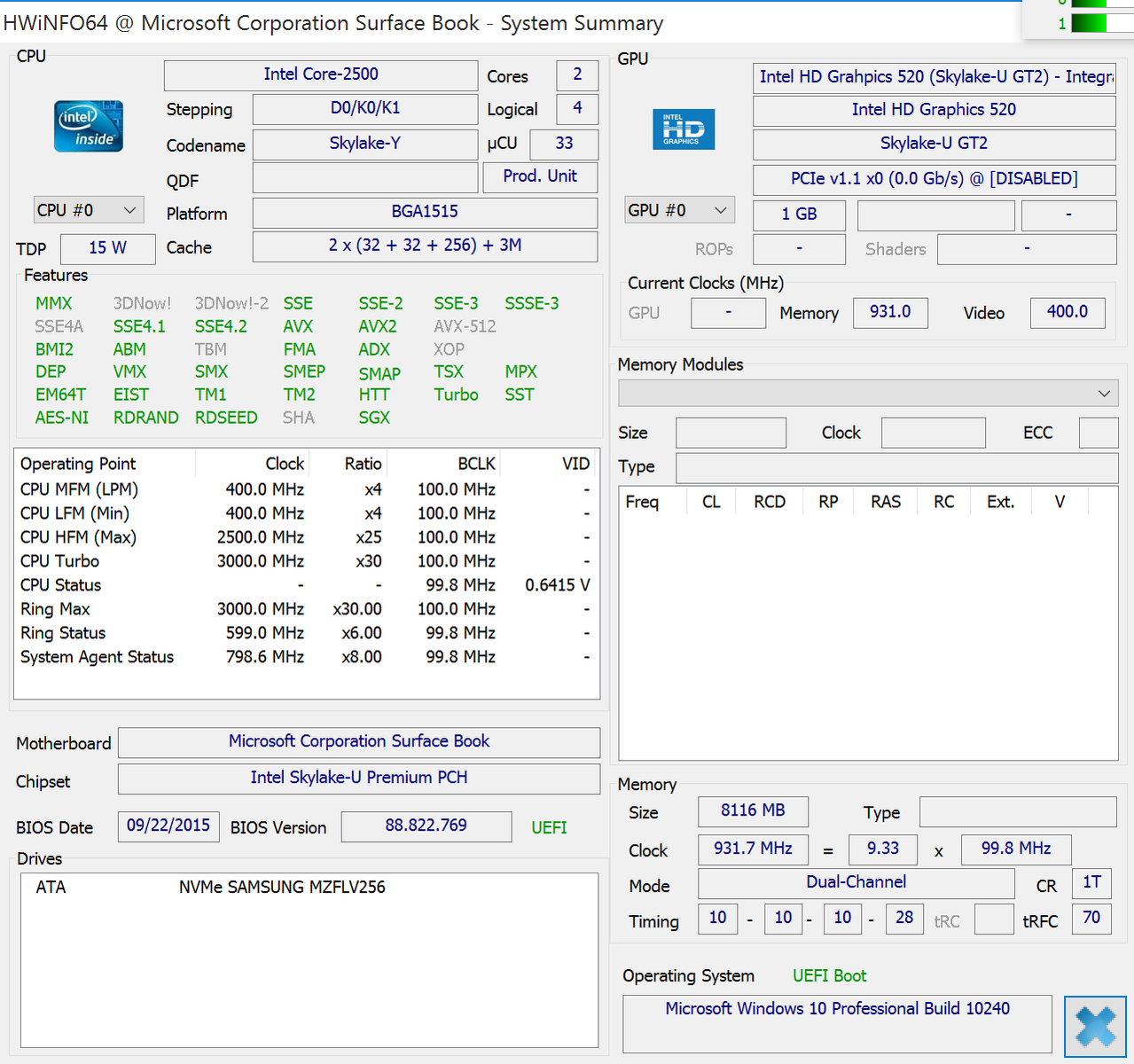
Task: Select the Ring Status row
Action: [x=306, y=633]
